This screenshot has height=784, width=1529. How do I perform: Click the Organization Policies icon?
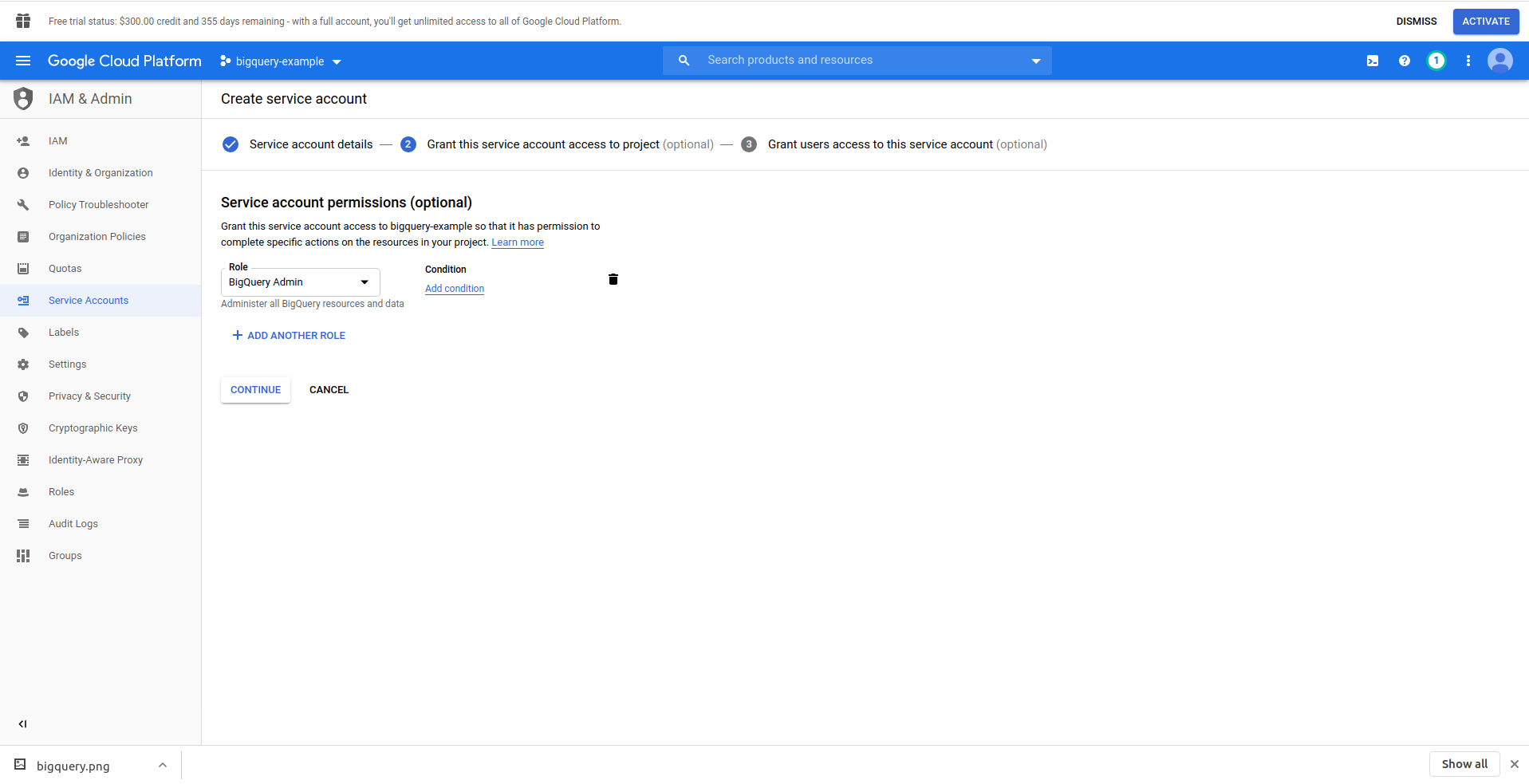(x=23, y=237)
